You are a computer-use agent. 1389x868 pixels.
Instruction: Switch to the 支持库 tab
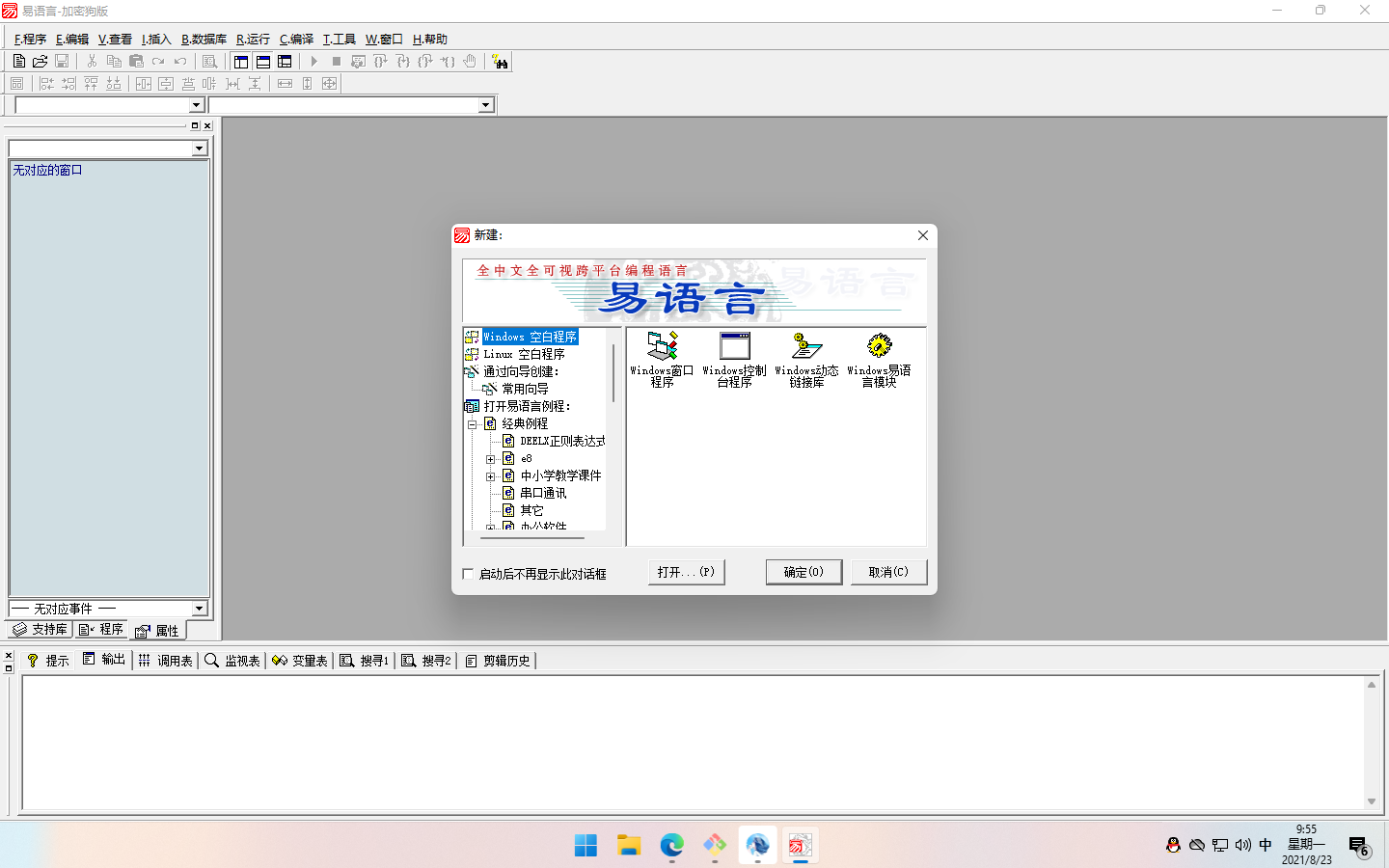[40, 629]
